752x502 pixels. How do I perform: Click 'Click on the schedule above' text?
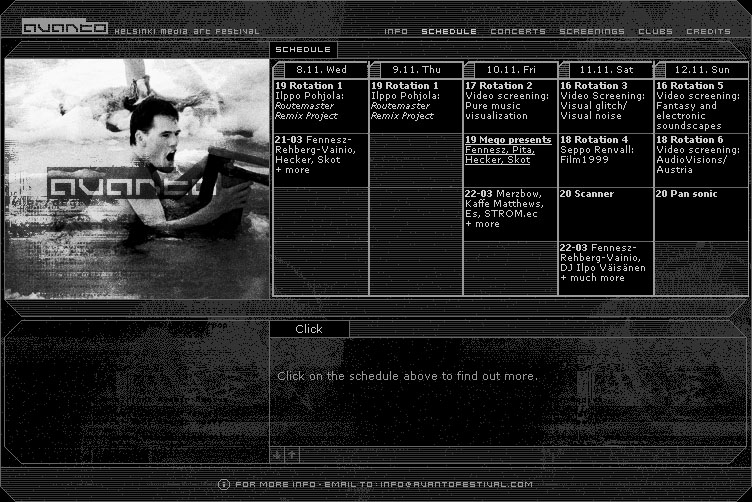pos(408,376)
